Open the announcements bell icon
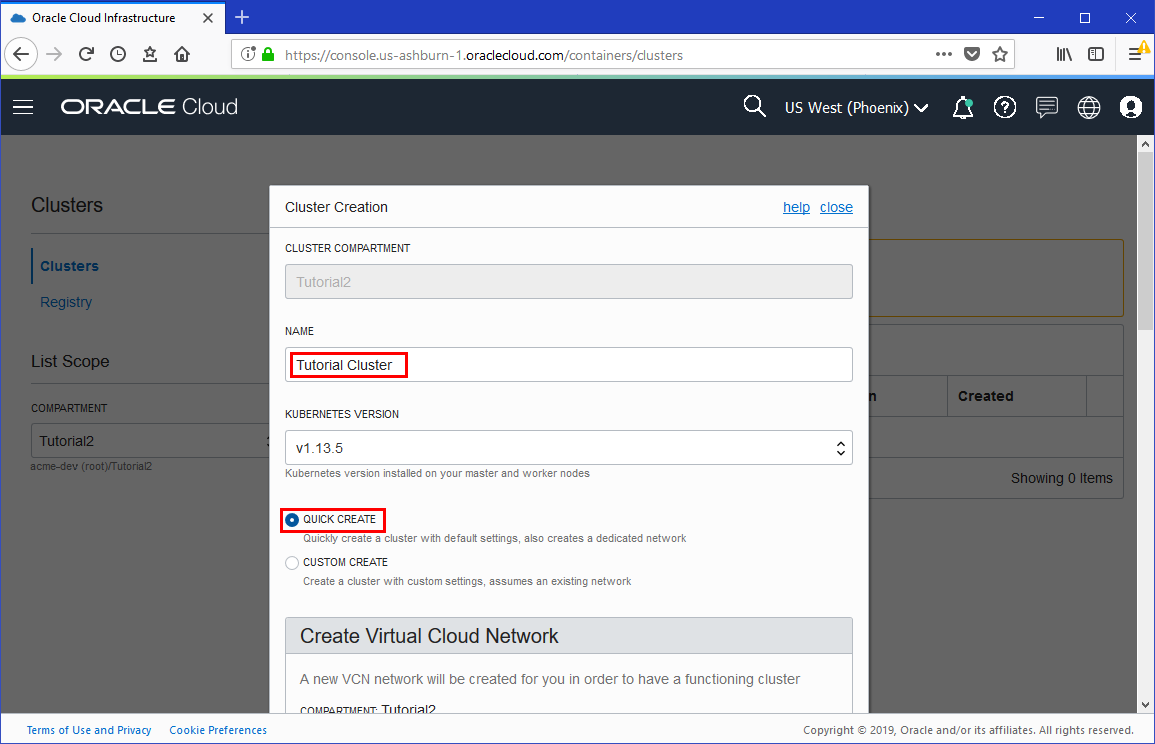 coord(963,108)
